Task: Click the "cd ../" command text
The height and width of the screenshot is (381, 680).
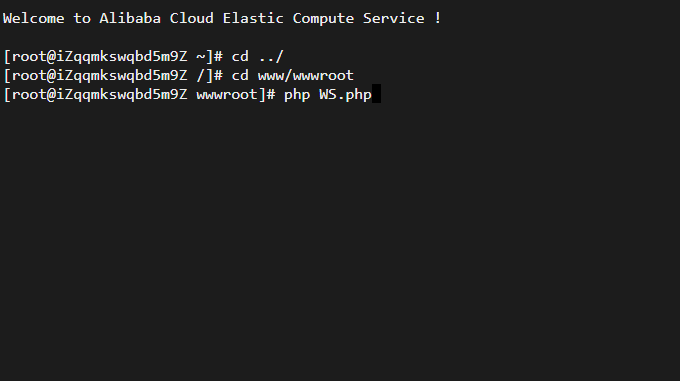Action: tap(258, 56)
